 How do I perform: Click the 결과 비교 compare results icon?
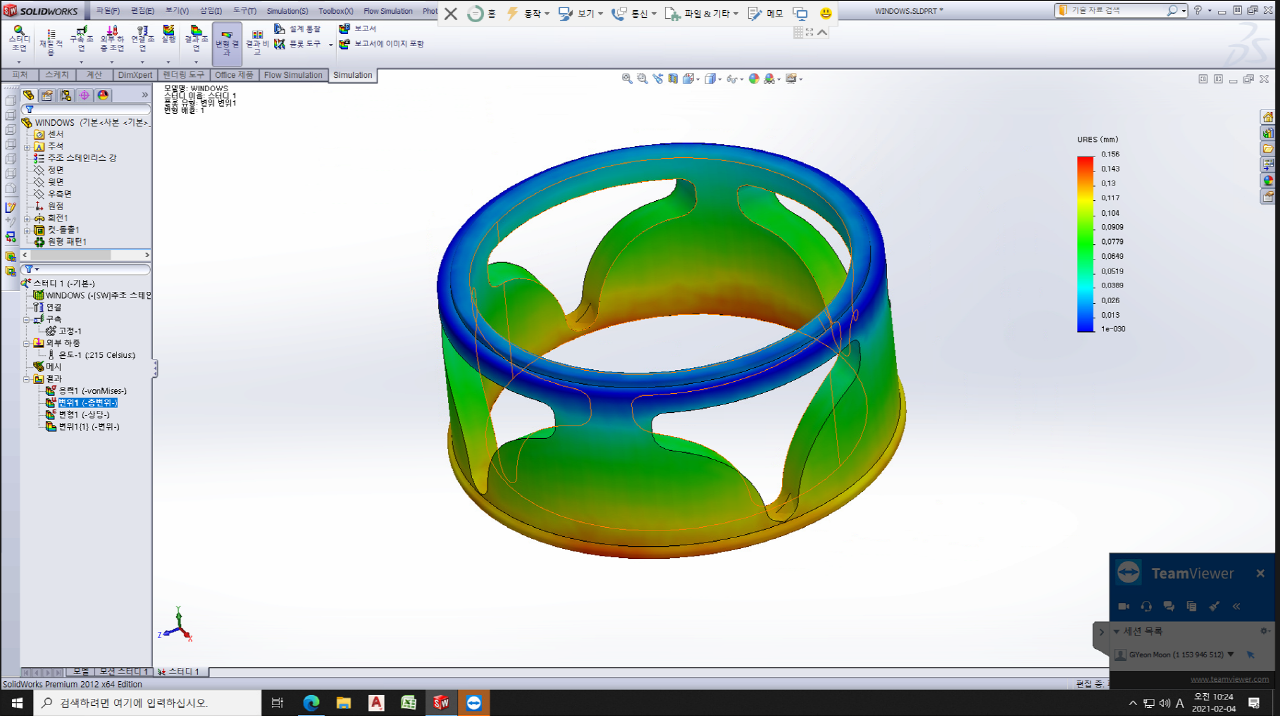pos(257,43)
